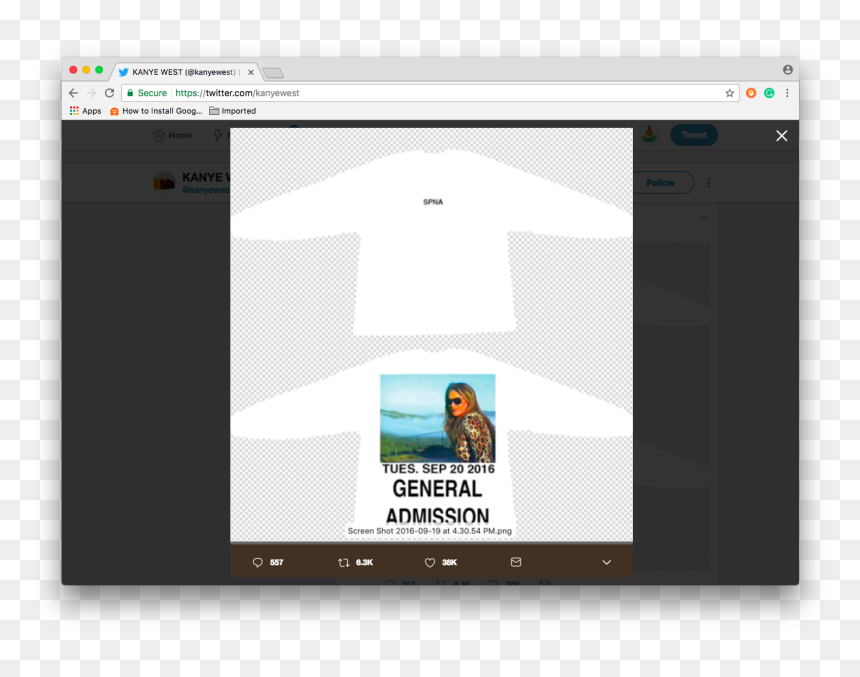The image size is (860, 677).
Task: Open the Apps bookmark shortcut
Action: click(x=86, y=111)
